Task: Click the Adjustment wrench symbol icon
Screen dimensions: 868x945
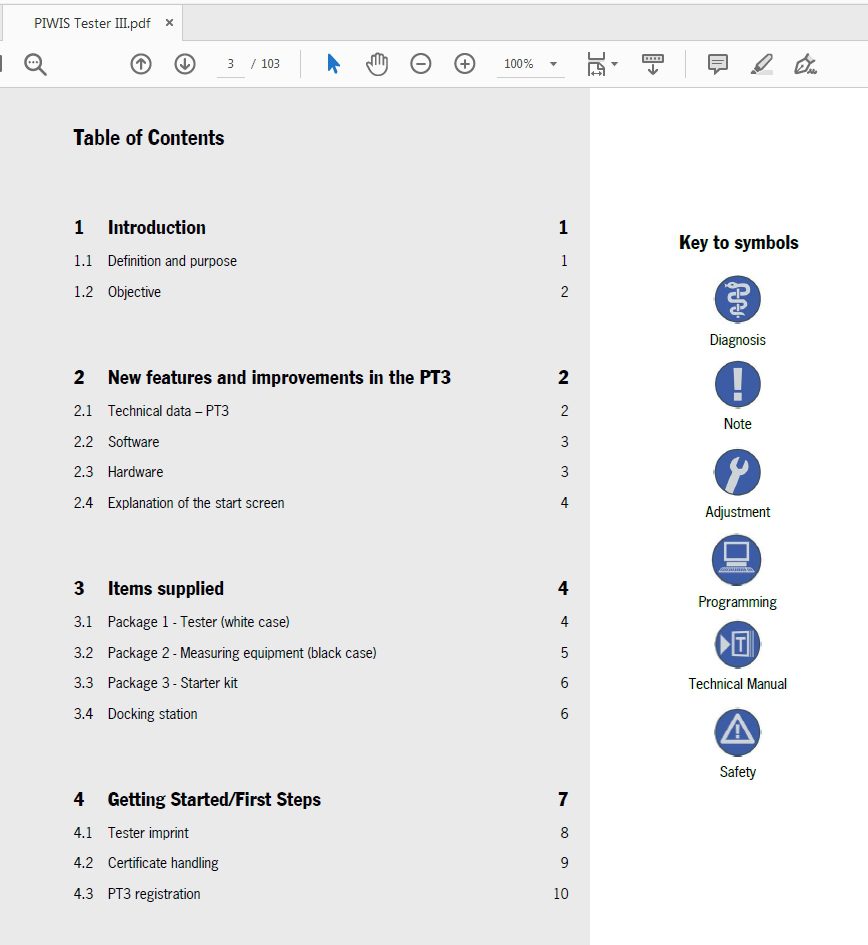Action: click(738, 472)
